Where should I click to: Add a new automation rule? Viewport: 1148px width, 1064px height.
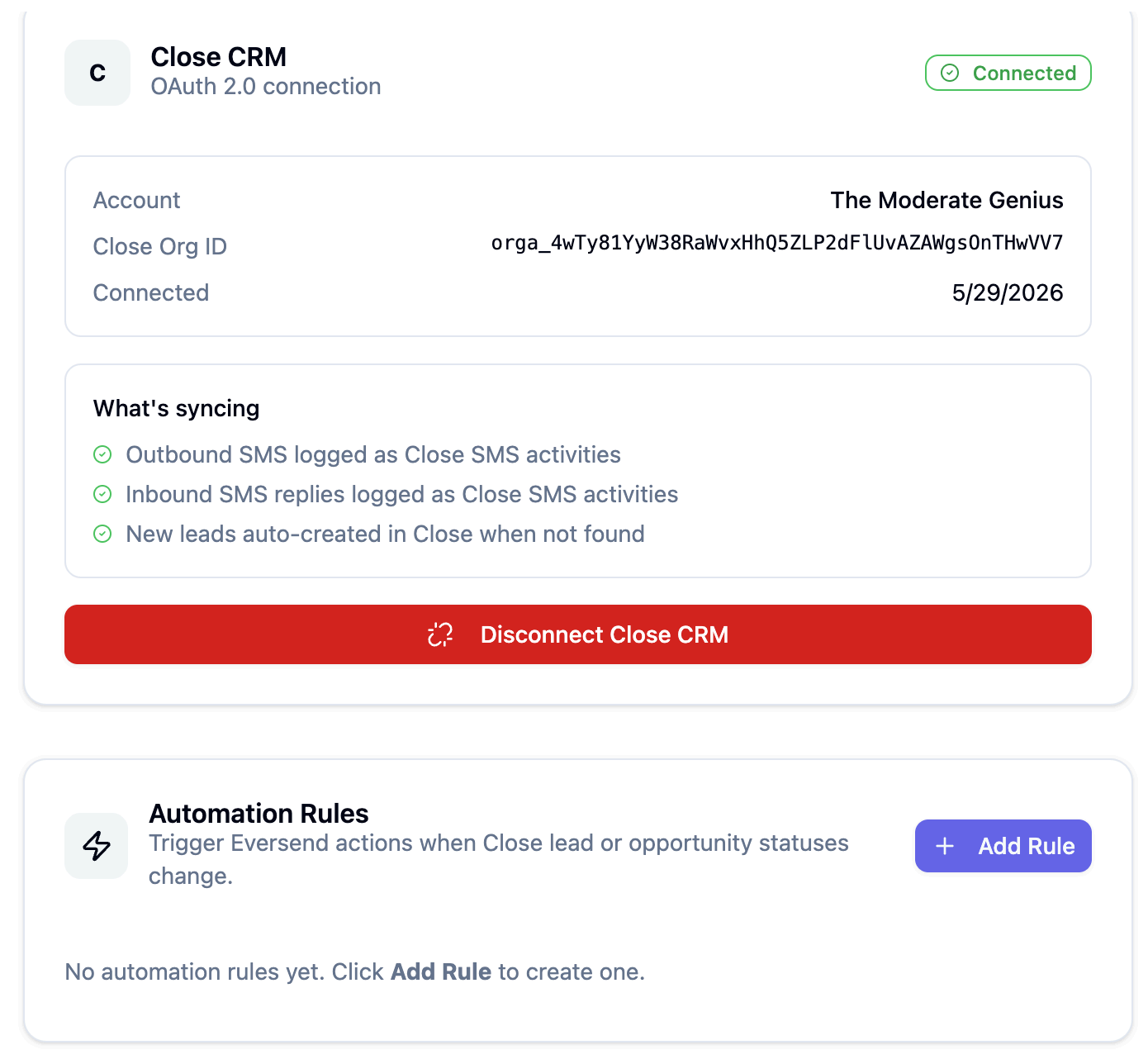click(1003, 846)
